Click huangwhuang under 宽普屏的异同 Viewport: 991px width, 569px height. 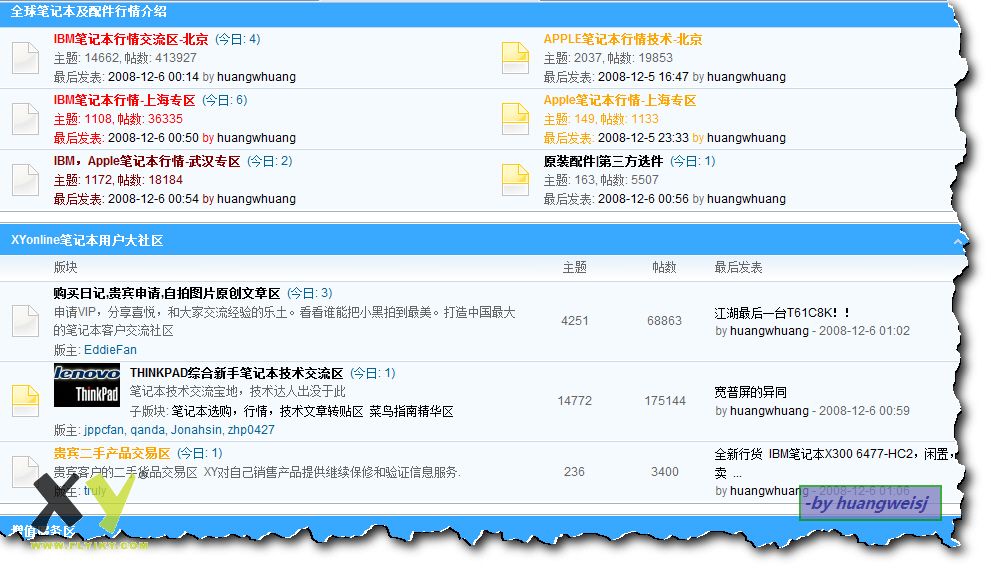[769, 411]
